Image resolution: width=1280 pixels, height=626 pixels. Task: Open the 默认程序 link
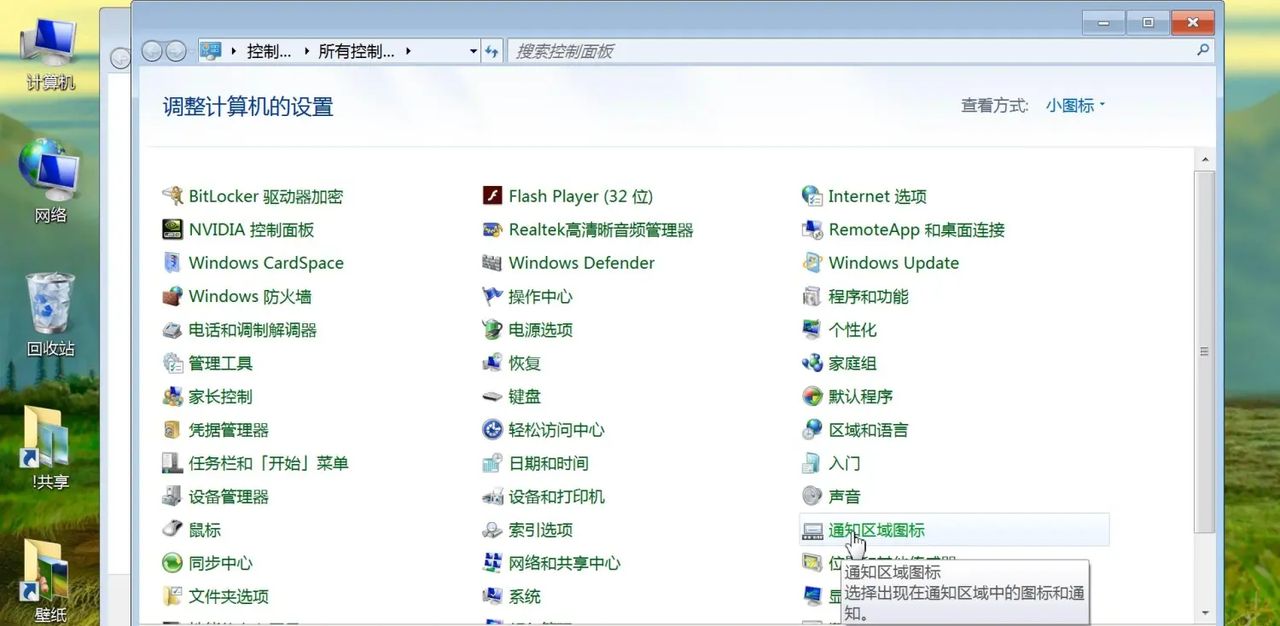860,396
